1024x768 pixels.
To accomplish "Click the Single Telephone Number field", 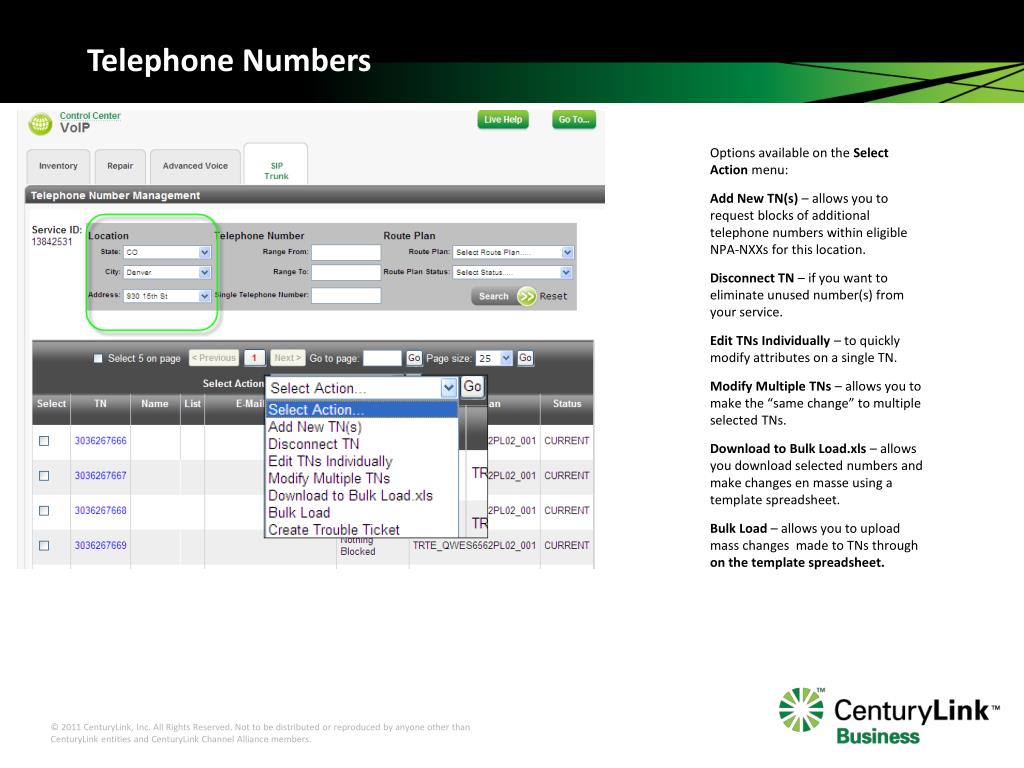I will point(346,295).
